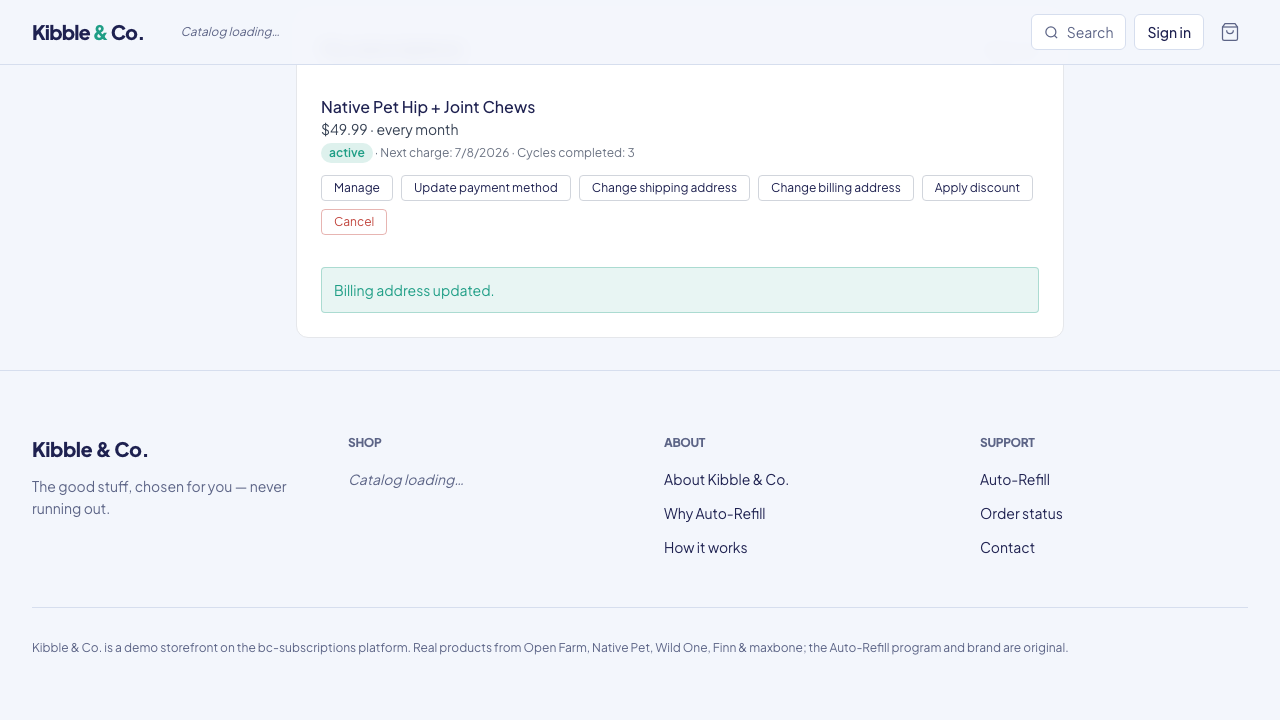Click Change billing address button
1280x720 pixels.
[x=836, y=188]
